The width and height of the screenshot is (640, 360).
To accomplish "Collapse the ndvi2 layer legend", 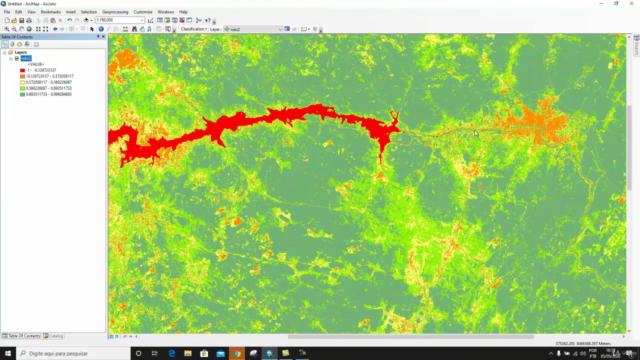I will pyautogui.click(x=11, y=58).
